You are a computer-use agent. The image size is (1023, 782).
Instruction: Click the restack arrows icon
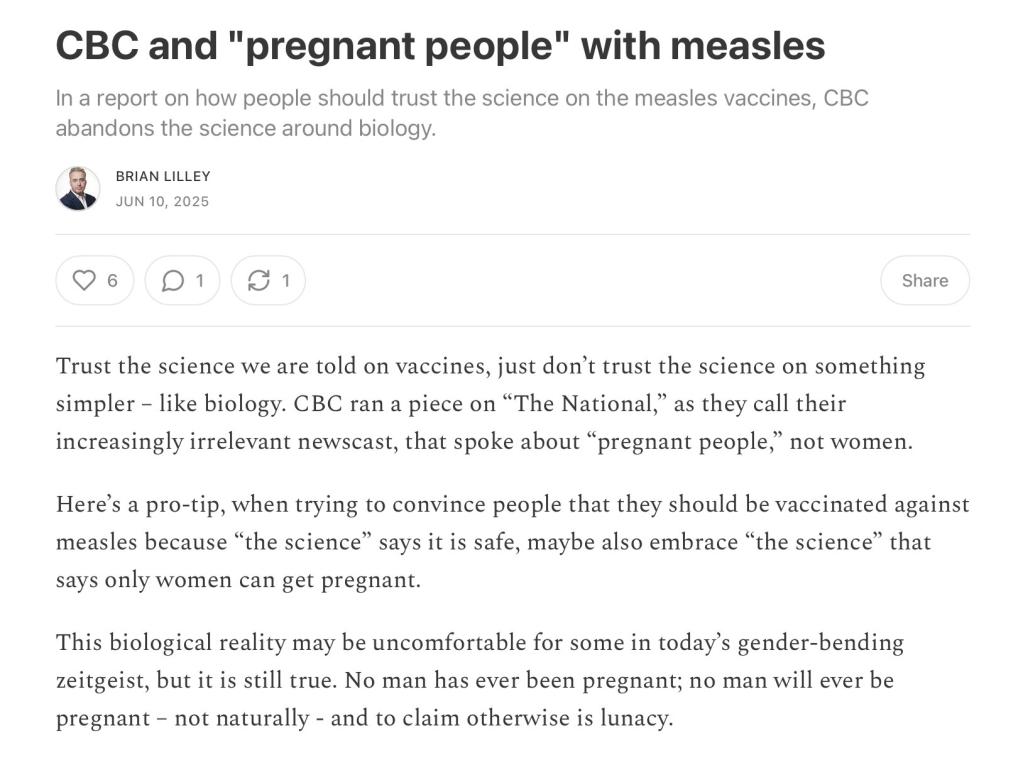coord(258,281)
